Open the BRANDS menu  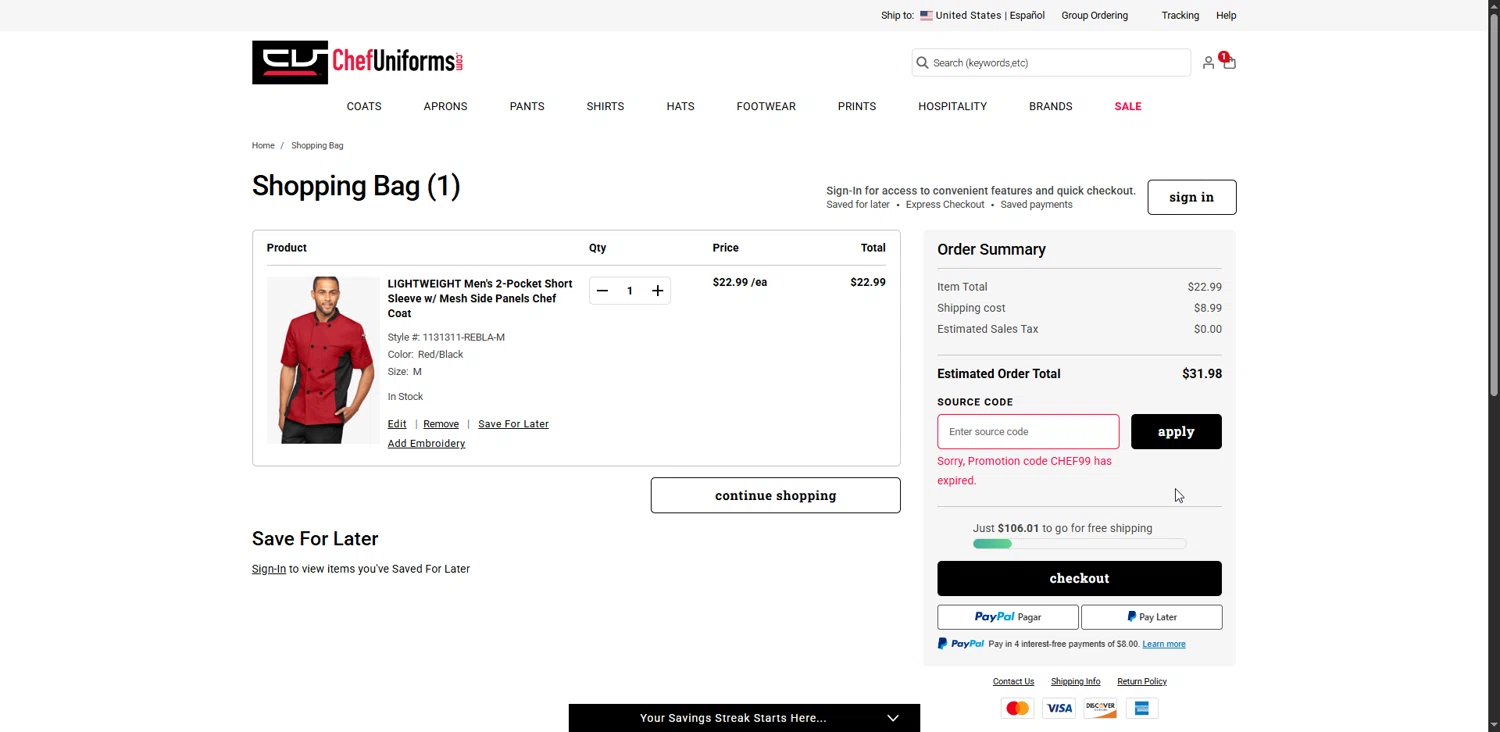[x=1050, y=106]
